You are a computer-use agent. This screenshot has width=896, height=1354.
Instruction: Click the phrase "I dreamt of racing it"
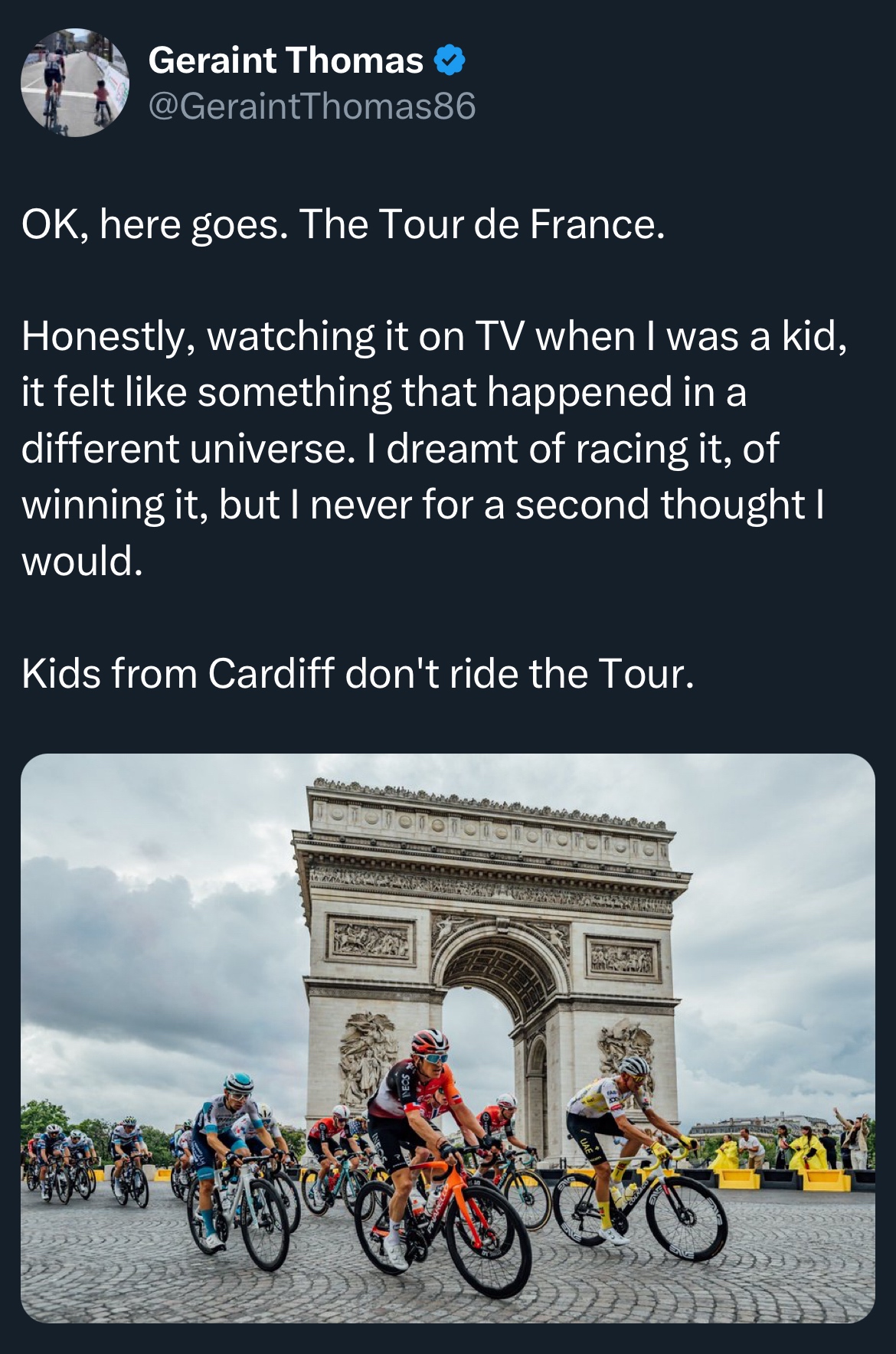tap(535, 448)
